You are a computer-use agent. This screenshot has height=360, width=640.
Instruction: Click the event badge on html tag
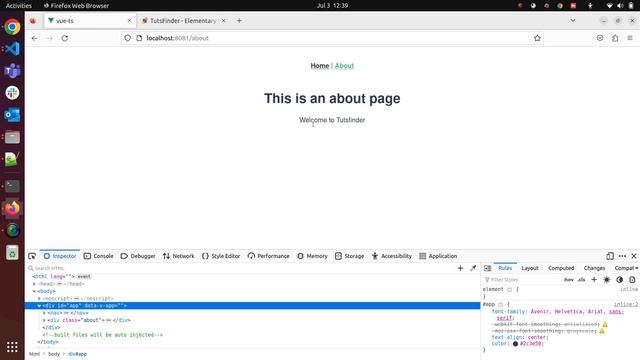84,276
